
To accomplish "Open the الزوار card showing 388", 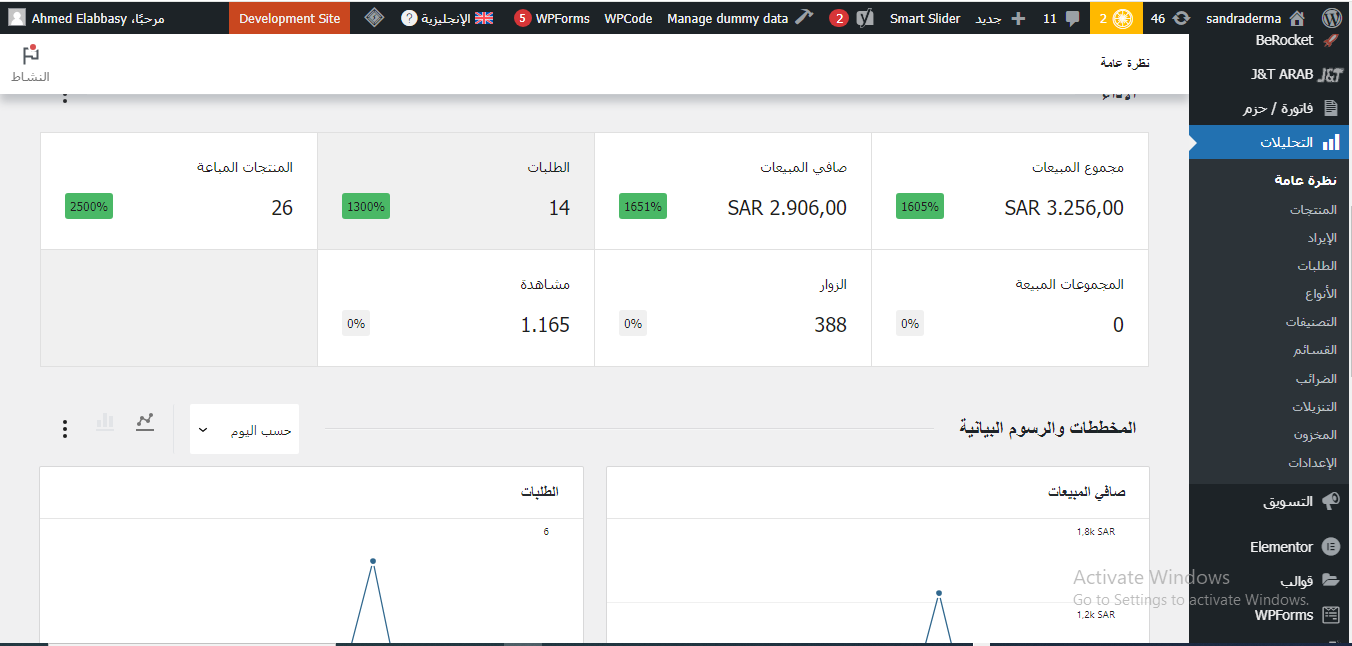I will point(733,308).
